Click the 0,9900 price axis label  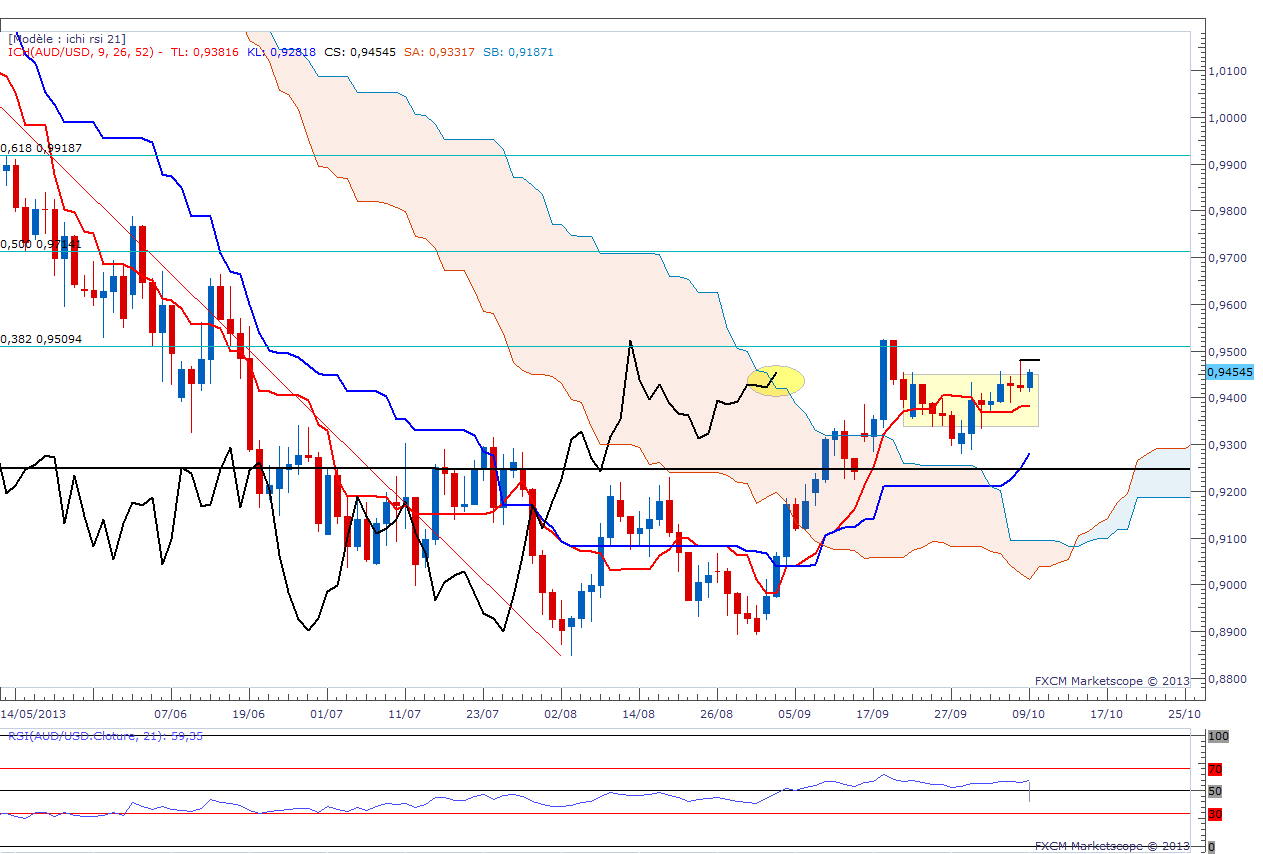coord(1228,165)
